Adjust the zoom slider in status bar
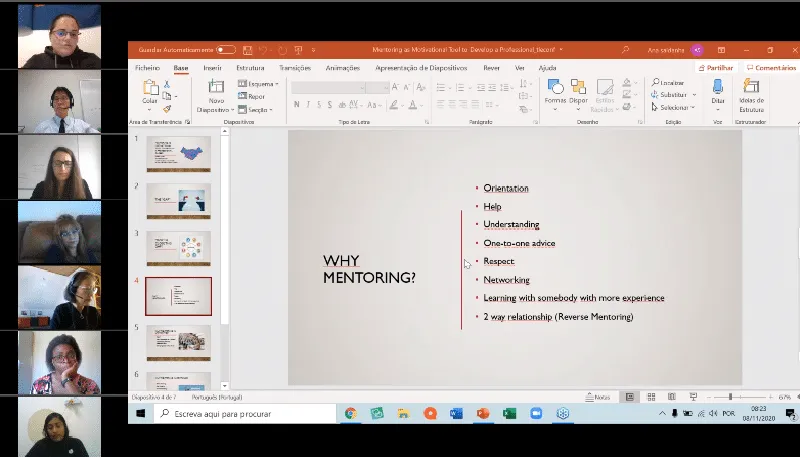This screenshot has height=457, width=800. [731, 397]
